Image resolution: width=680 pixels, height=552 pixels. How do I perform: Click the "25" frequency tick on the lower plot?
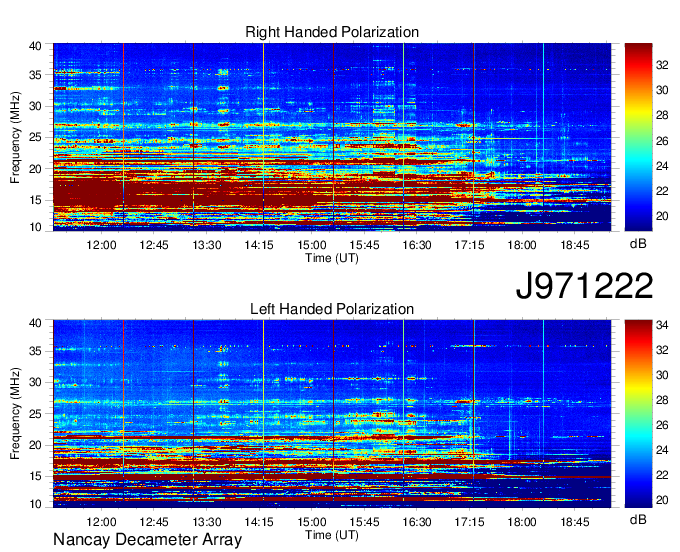(x=35, y=414)
